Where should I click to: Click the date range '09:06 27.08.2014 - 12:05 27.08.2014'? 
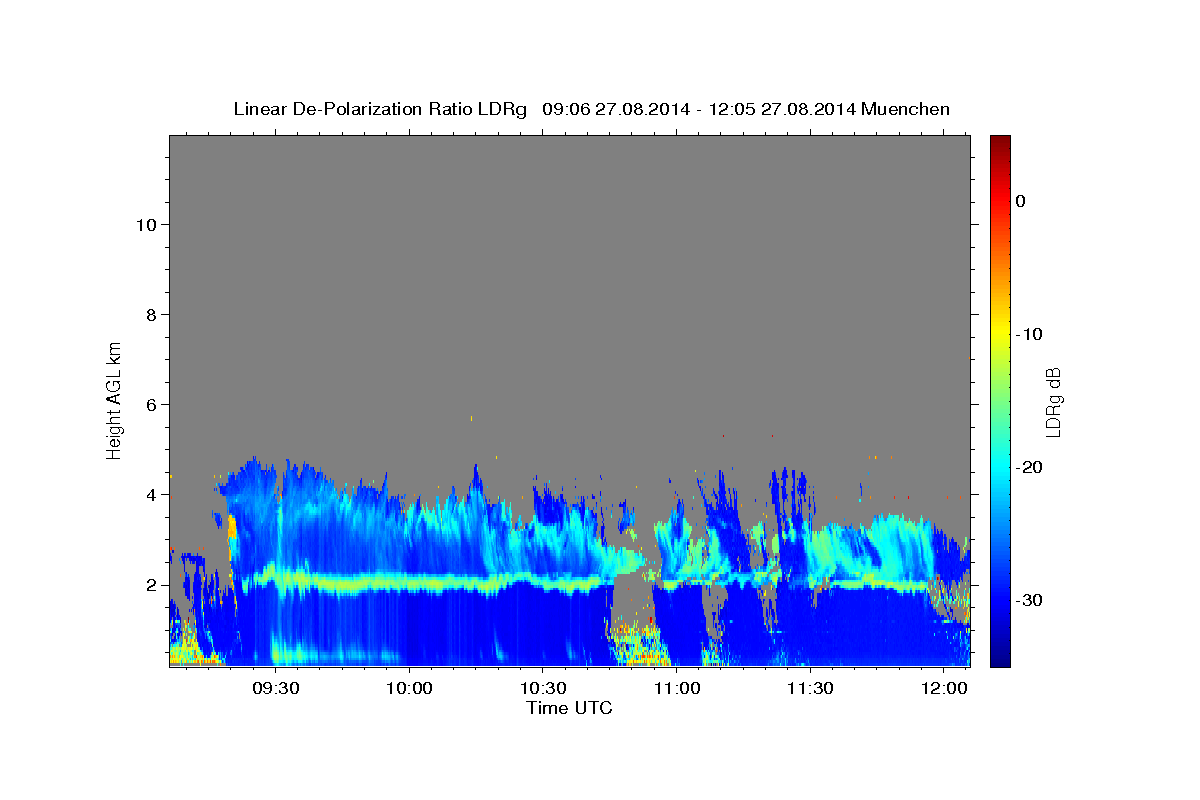click(x=698, y=109)
